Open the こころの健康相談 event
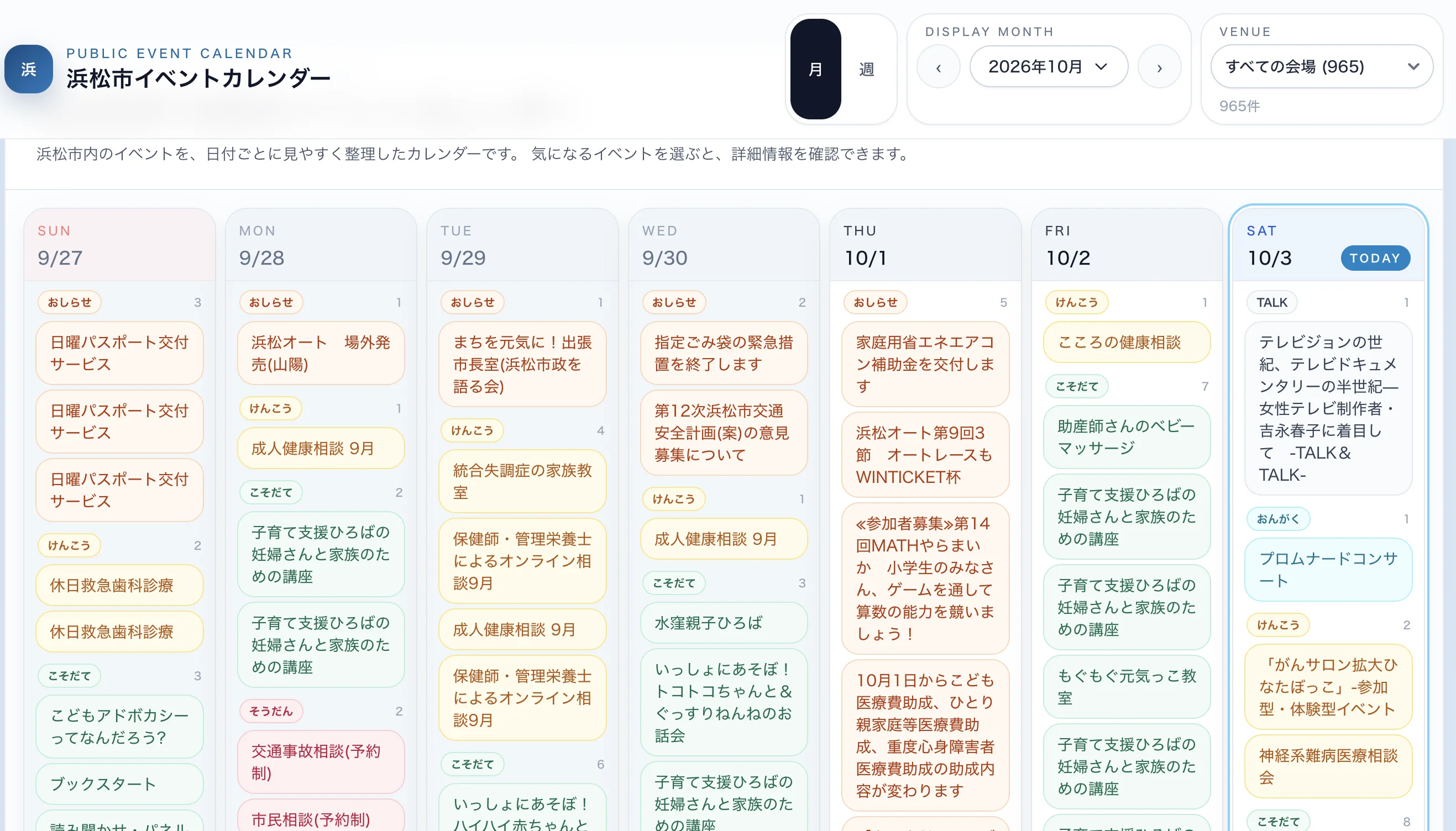1456x831 pixels. click(1126, 342)
